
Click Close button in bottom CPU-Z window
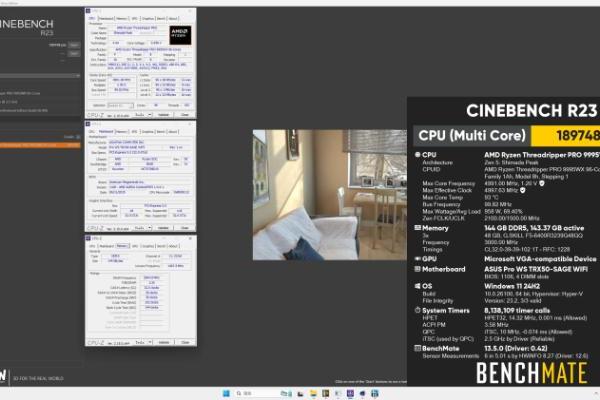[x=184, y=342]
